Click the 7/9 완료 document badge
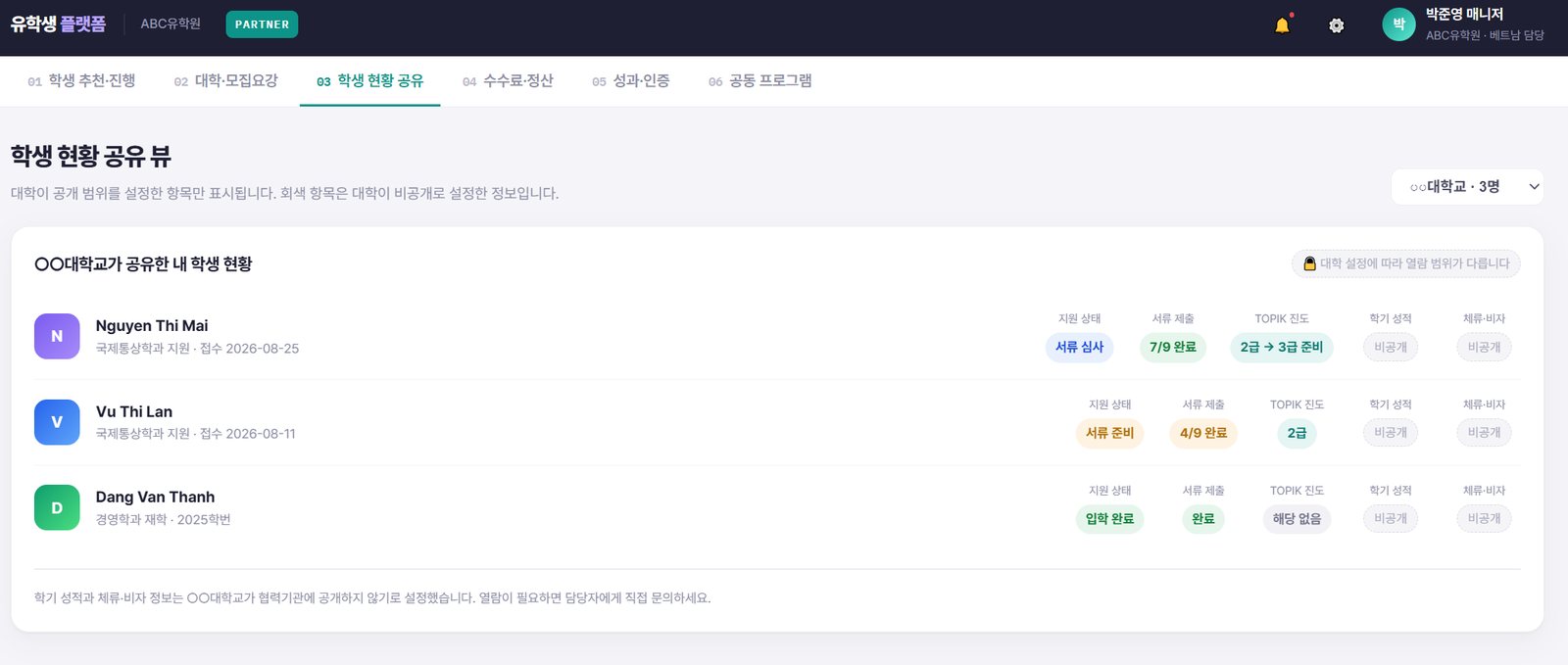 [1173, 347]
